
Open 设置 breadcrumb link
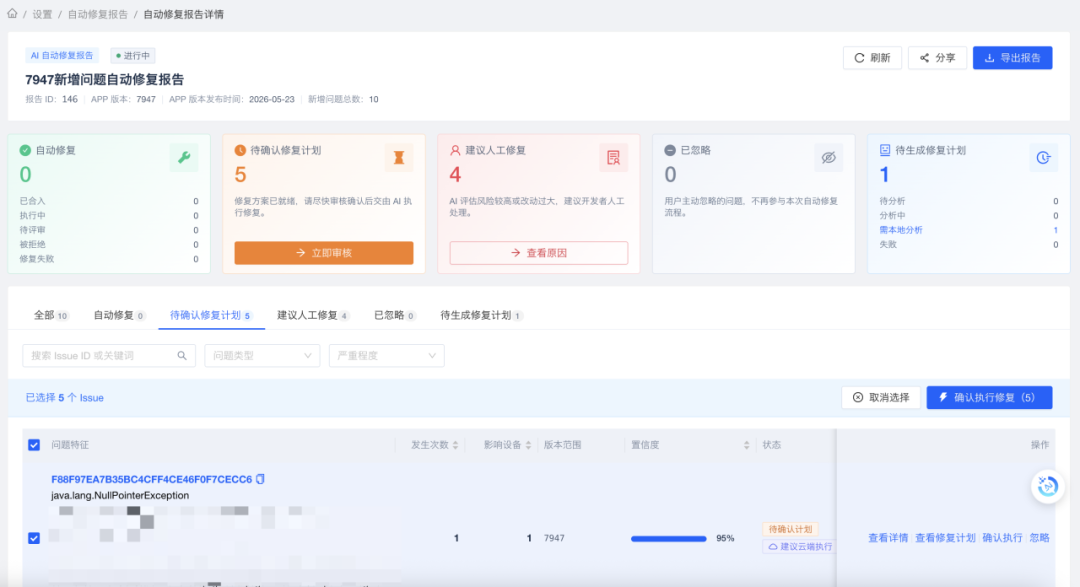tap(42, 14)
